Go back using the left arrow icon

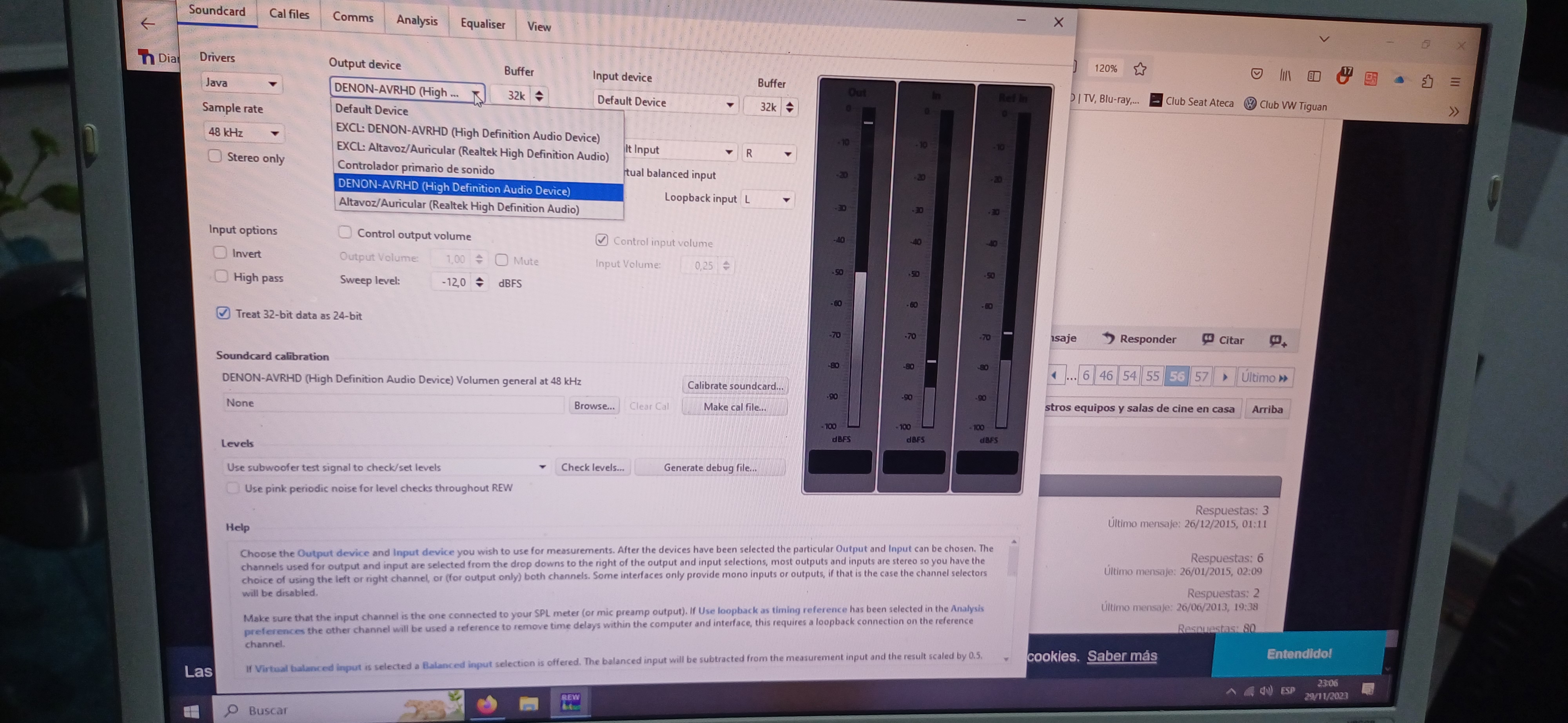tap(147, 24)
